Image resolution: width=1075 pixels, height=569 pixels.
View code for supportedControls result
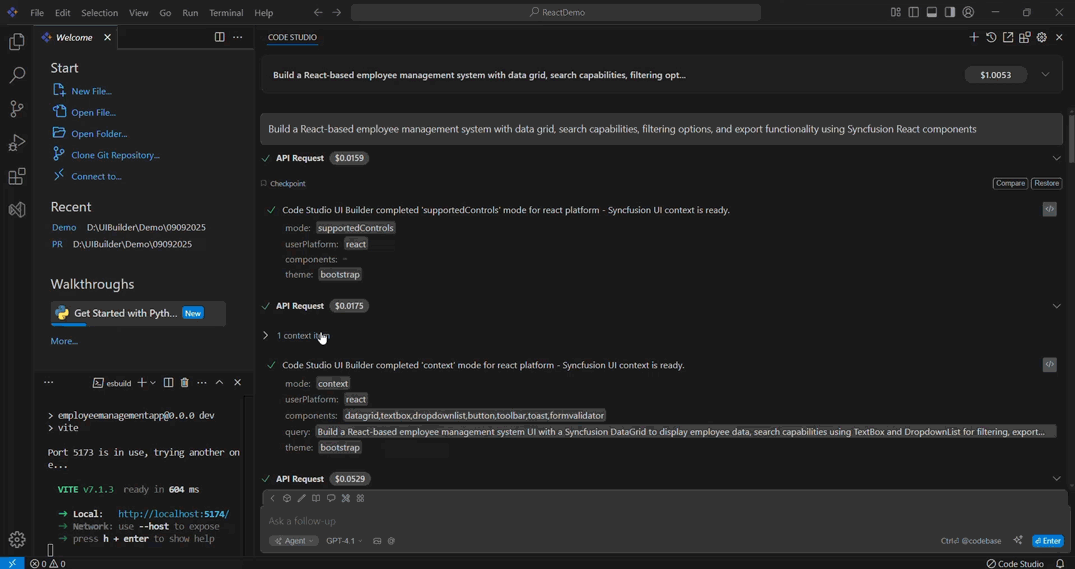1050,209
